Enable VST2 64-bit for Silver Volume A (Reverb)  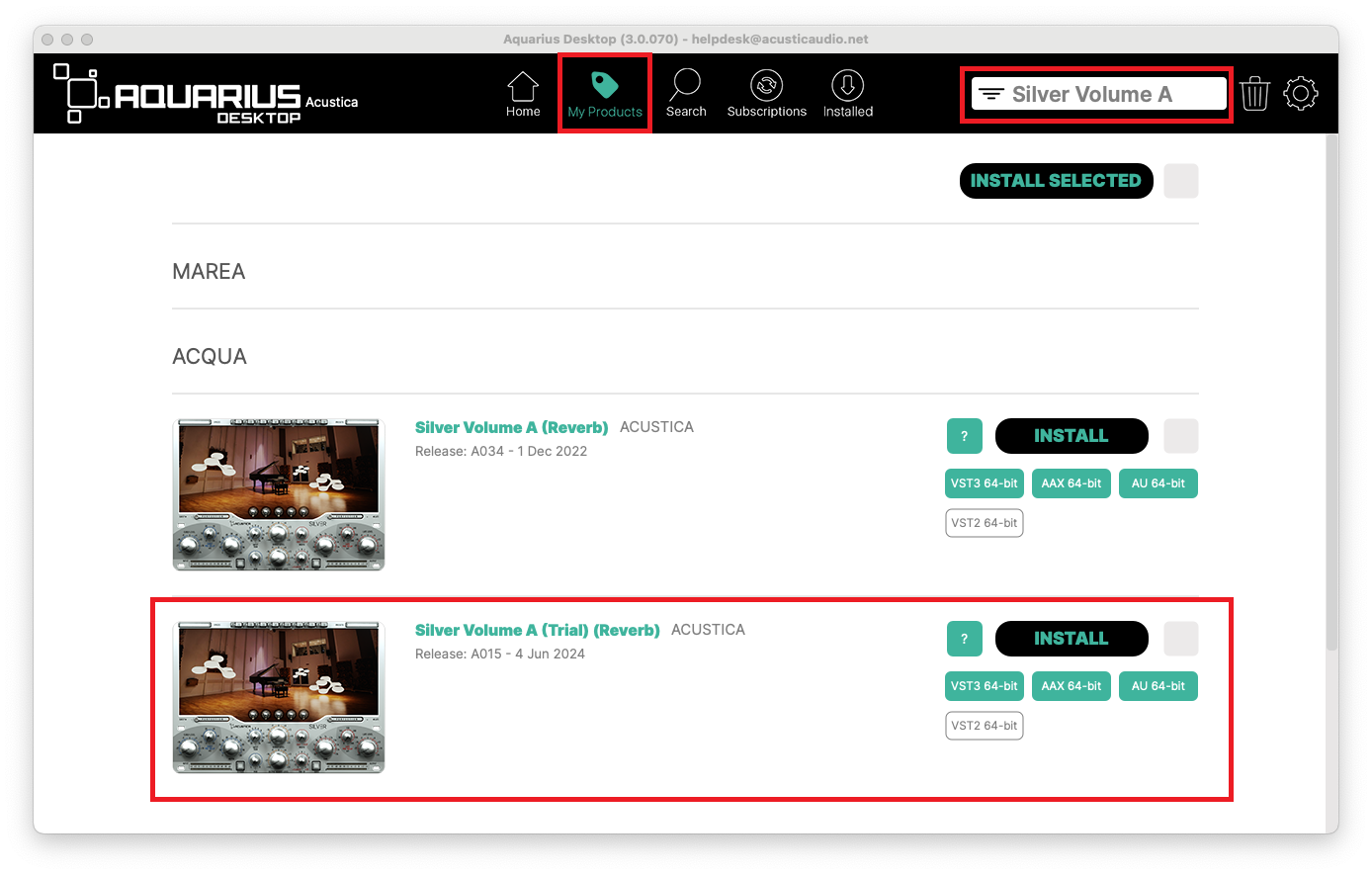pos(985,523)
